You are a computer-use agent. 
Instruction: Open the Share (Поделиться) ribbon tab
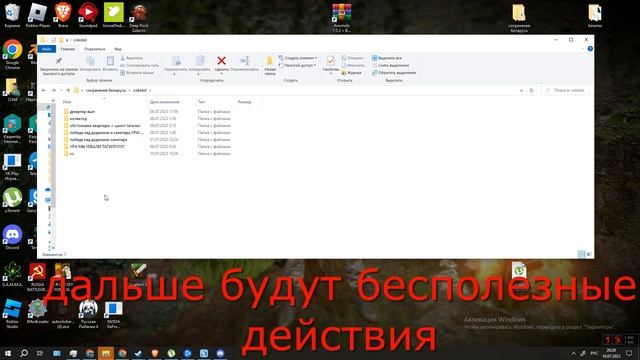click(95, 49)
